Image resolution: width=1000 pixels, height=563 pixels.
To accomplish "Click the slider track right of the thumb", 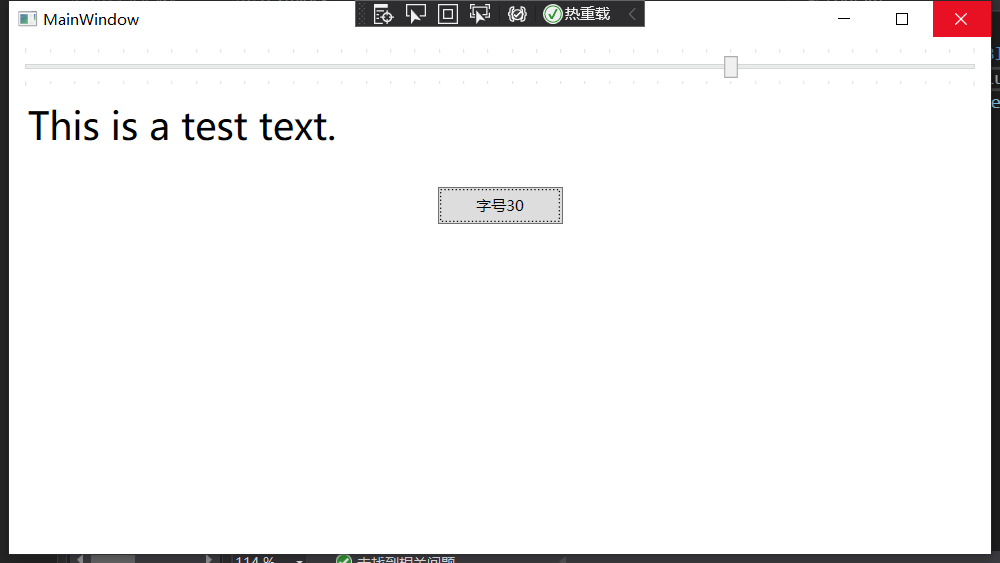I will [x=856, y=66].
